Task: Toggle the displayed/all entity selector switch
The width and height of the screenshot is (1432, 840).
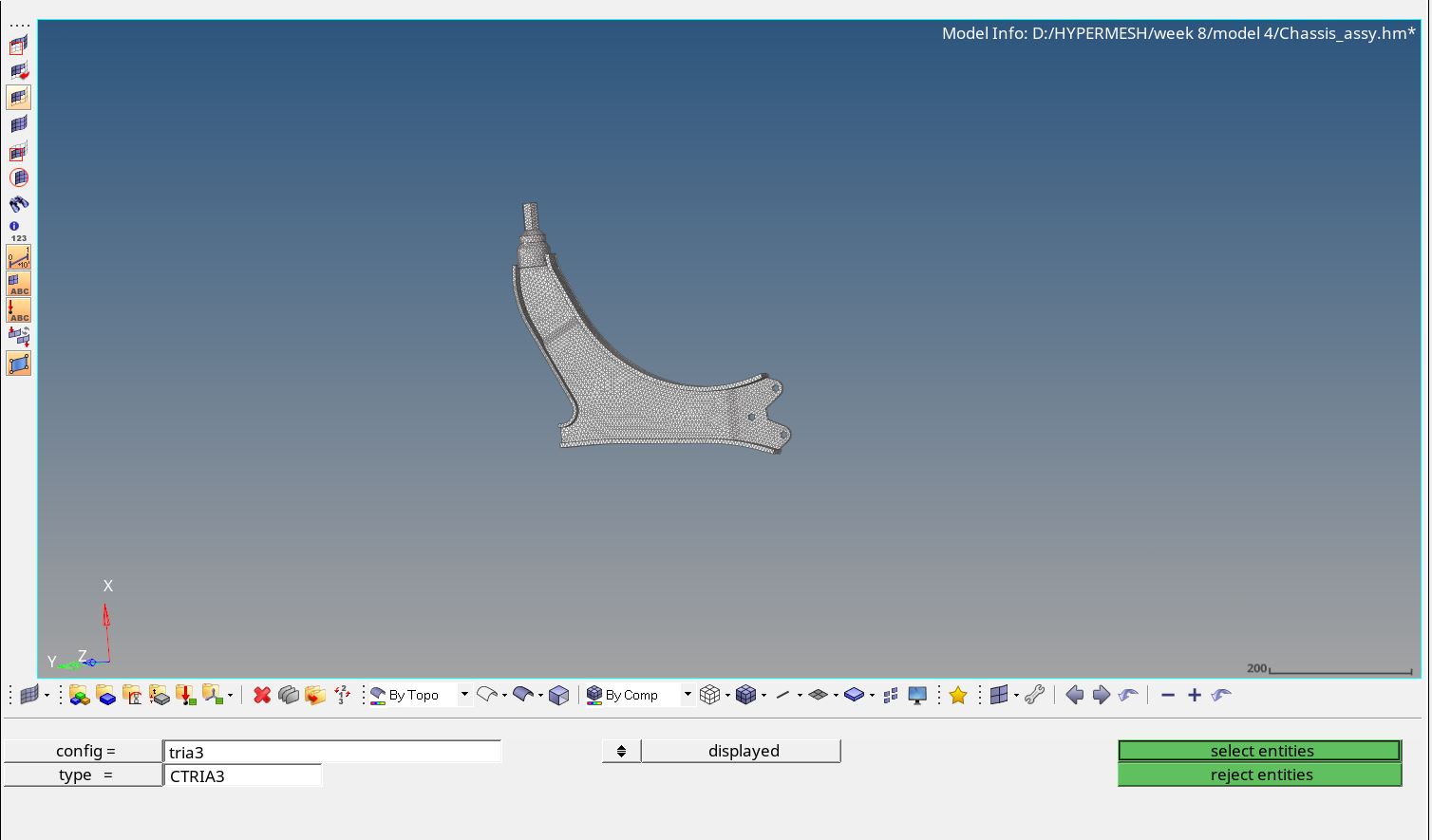Action: 621,751
